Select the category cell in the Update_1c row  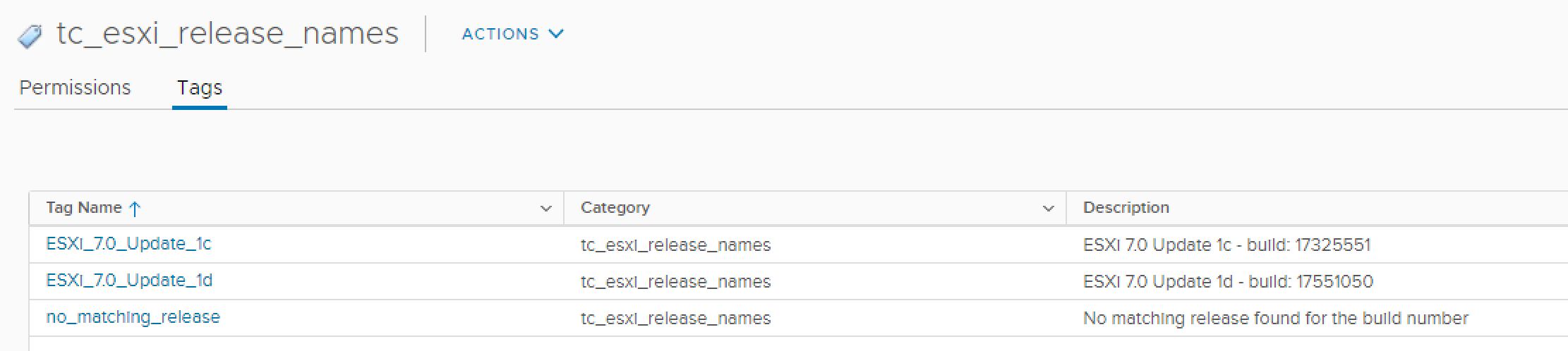coord(675,245)
